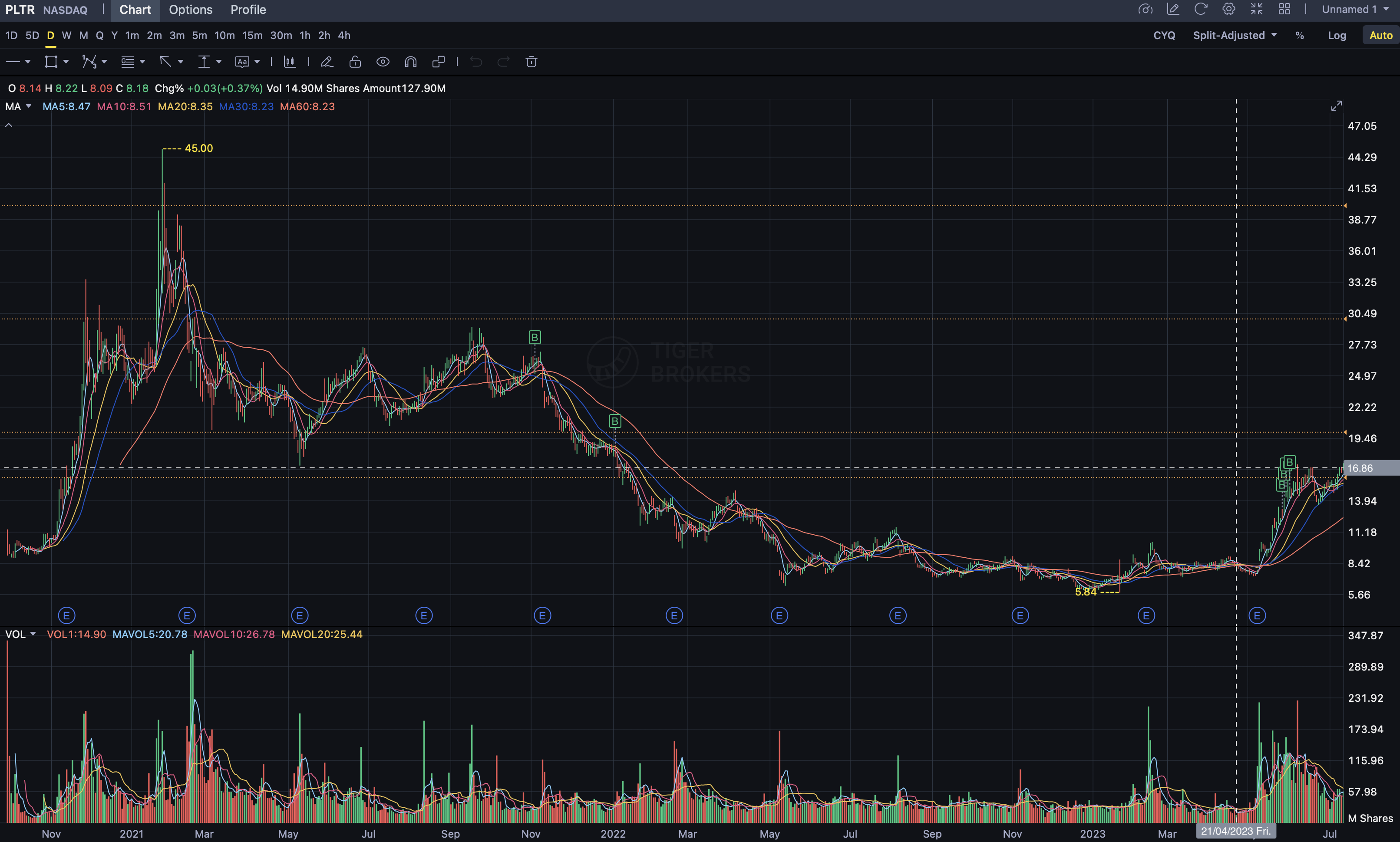Click the PLTR ticker symbol
1400x842 pixels.
pos(20,10)
